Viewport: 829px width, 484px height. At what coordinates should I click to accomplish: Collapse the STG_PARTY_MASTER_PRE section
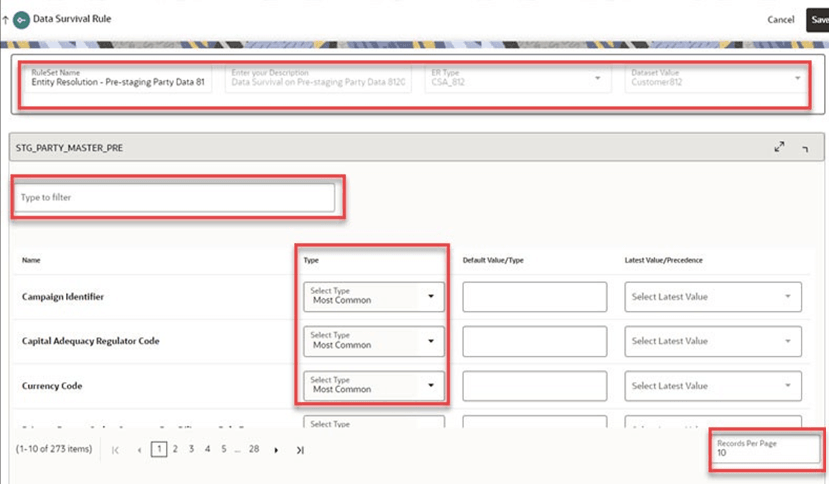[805, 149]
